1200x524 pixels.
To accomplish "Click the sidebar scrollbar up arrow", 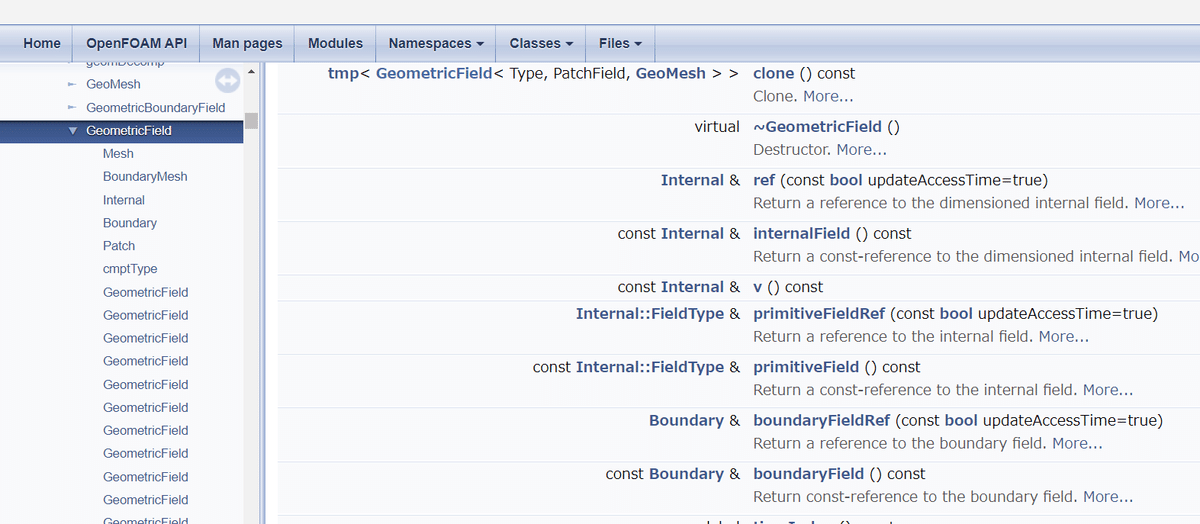I will click(x=251, y=71).
